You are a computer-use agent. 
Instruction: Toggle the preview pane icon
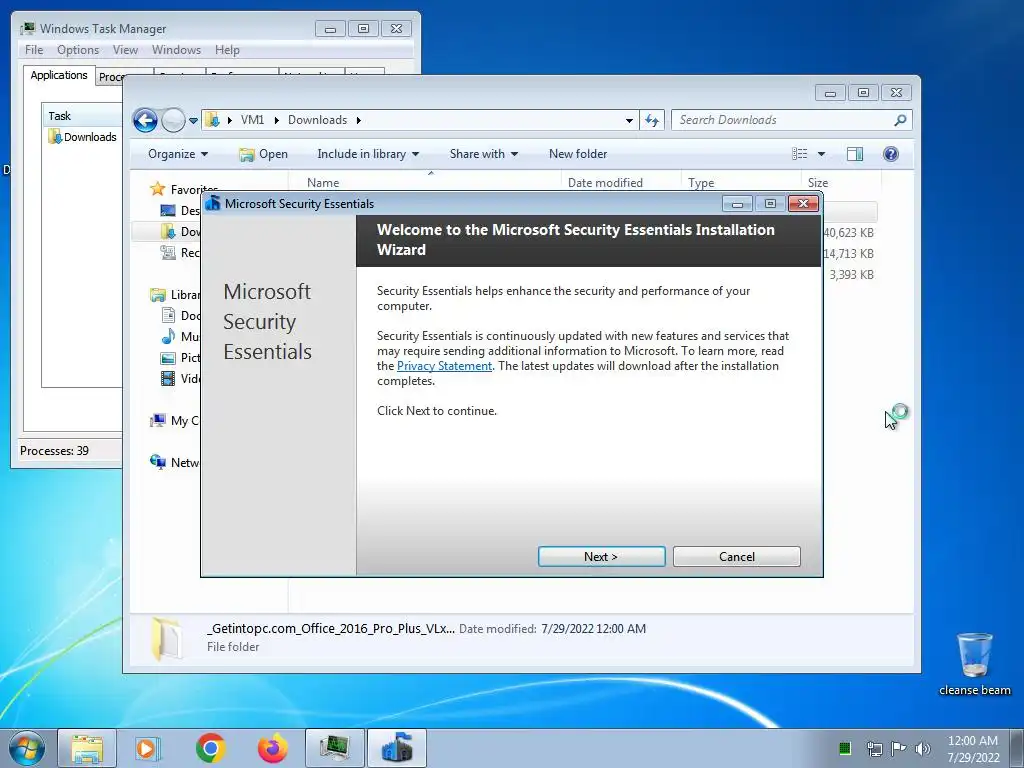click(x=855, y=154)
